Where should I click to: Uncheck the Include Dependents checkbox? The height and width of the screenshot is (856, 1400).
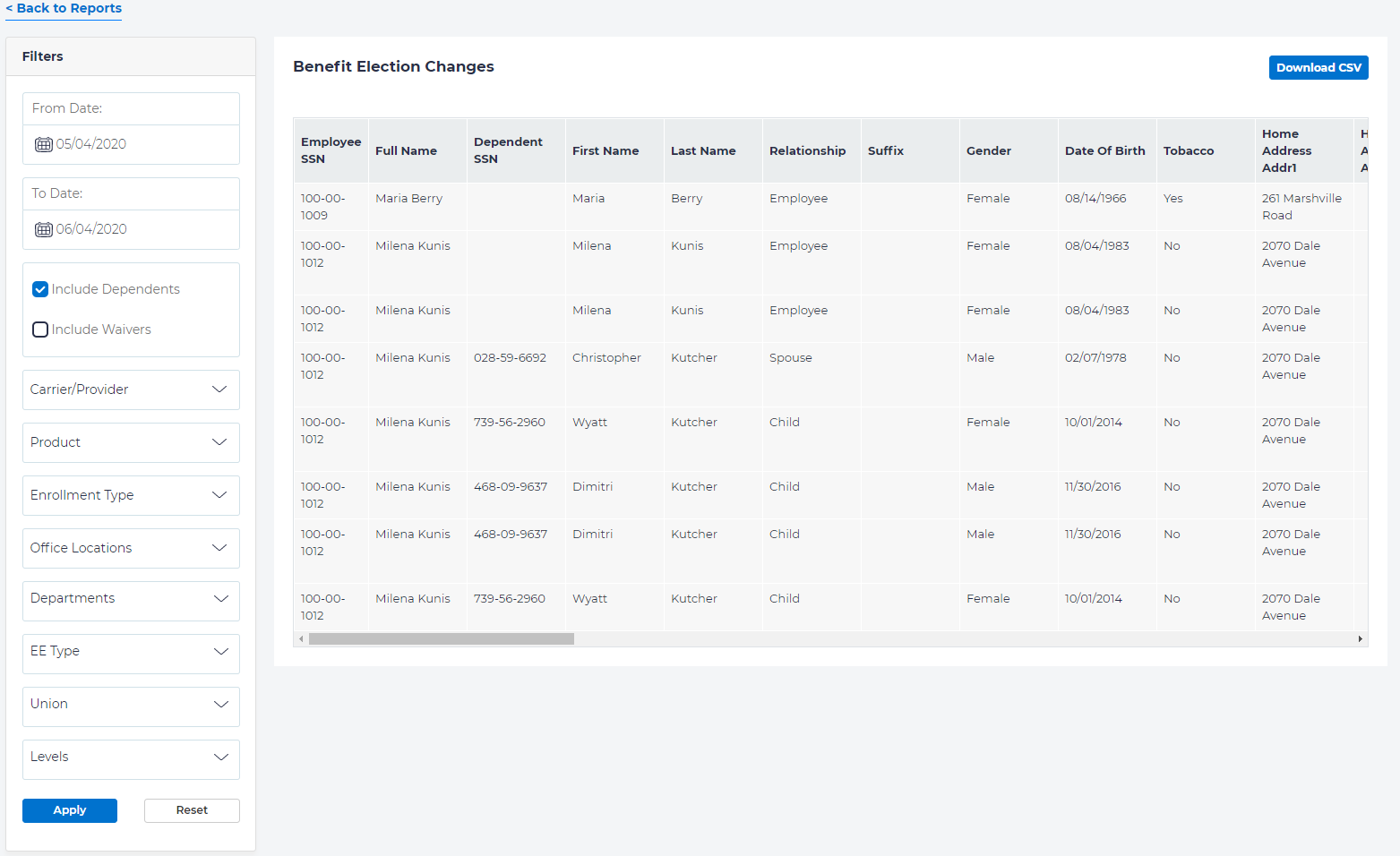40,289
